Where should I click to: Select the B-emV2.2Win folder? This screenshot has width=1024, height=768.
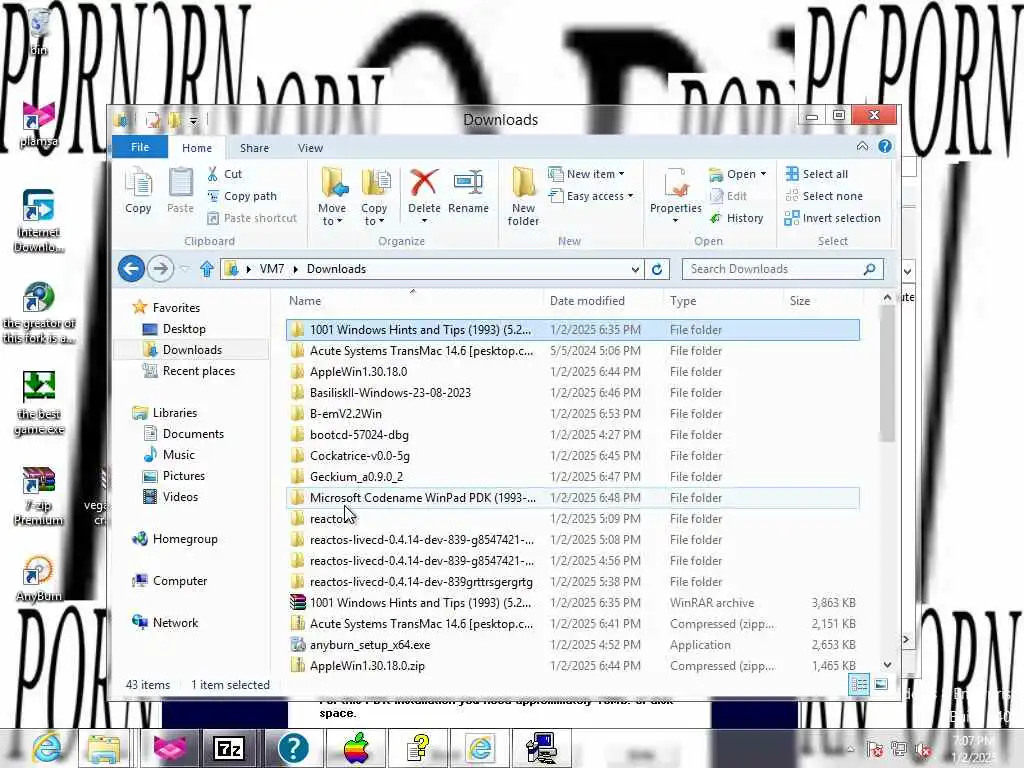(x=573, y=413)
